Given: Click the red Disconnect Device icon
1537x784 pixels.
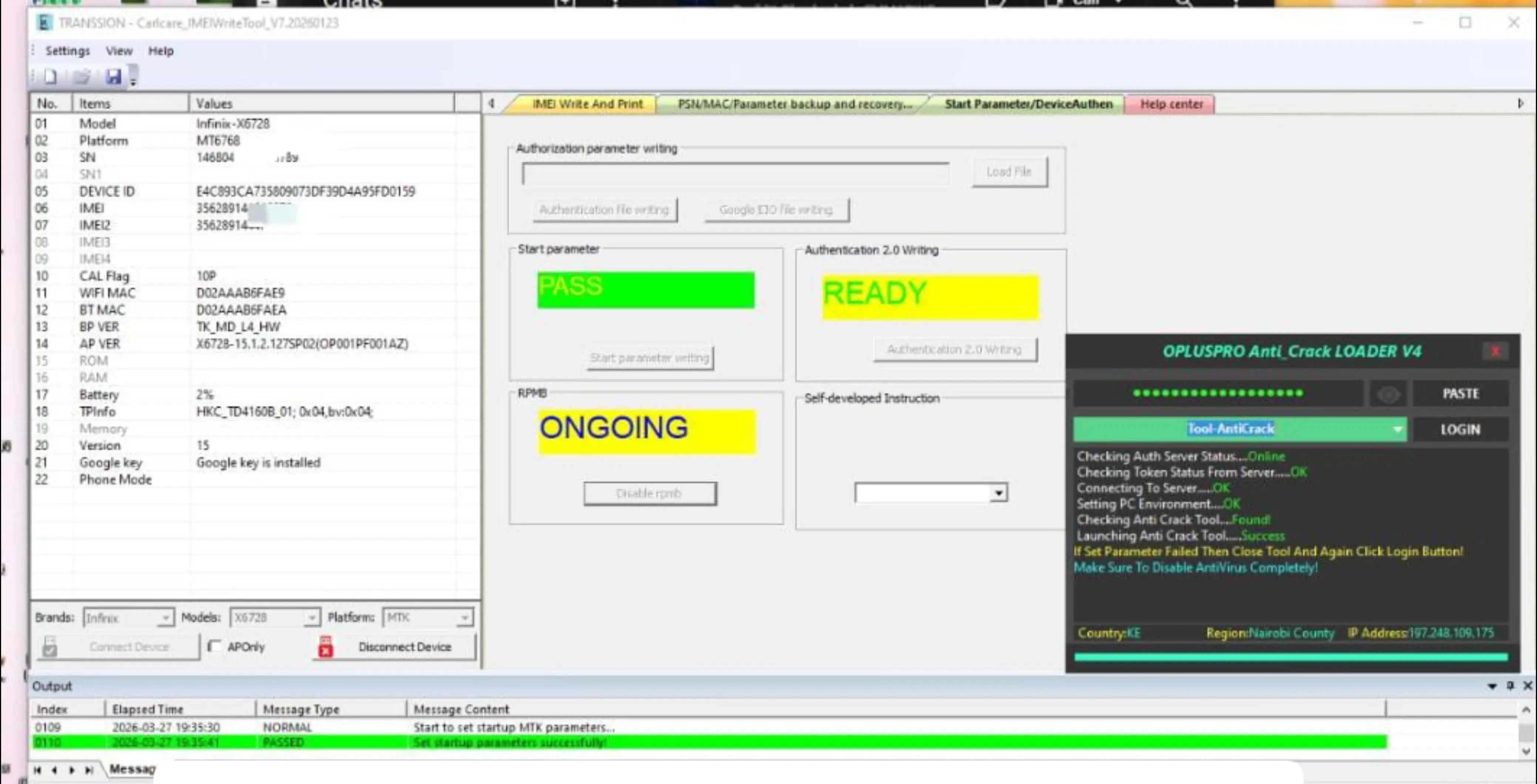Looking at the screenshot, I should coord(325,647).
